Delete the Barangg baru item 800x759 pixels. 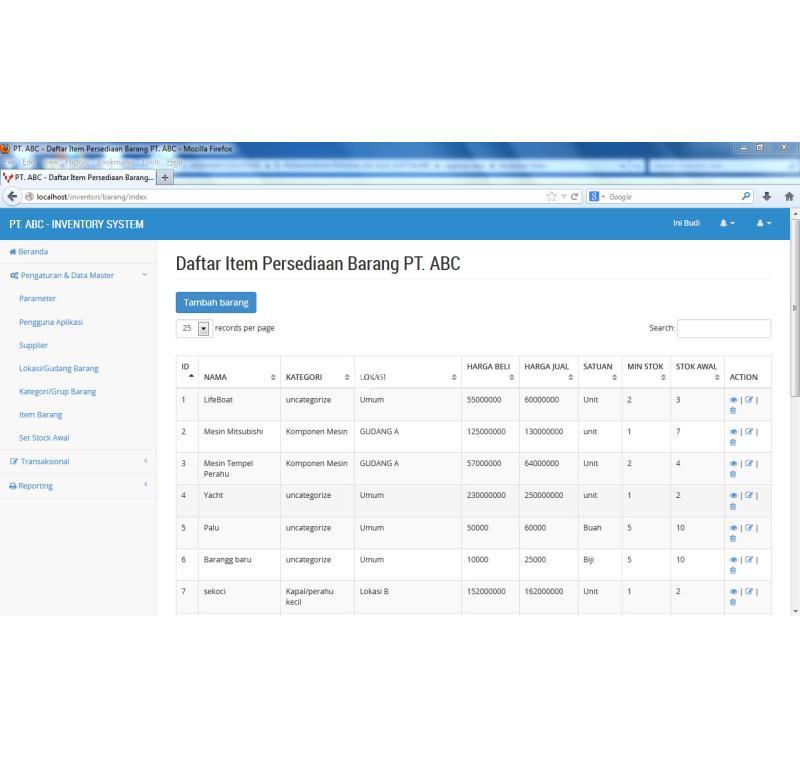733,570
